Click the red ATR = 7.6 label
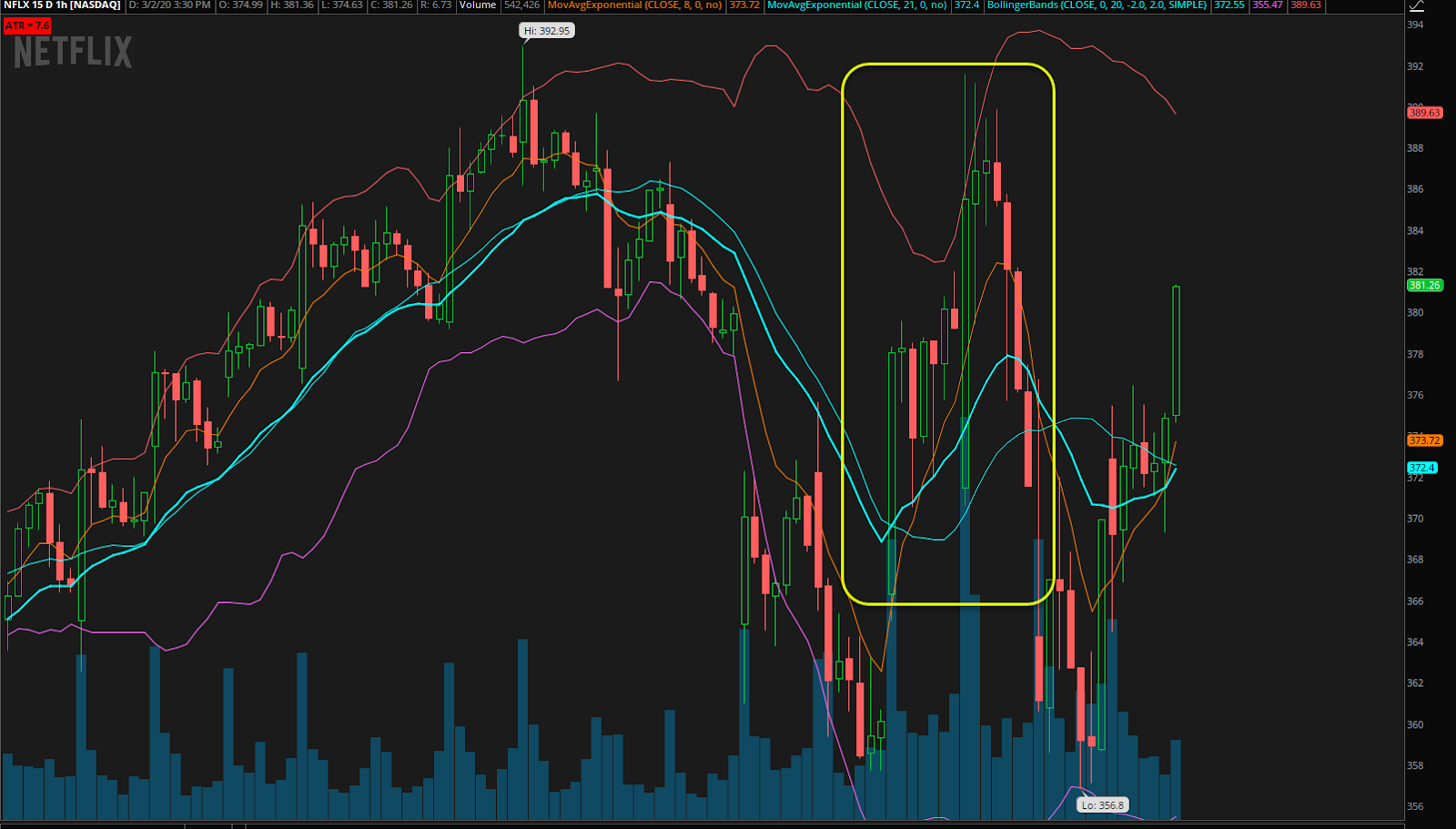 27,25
